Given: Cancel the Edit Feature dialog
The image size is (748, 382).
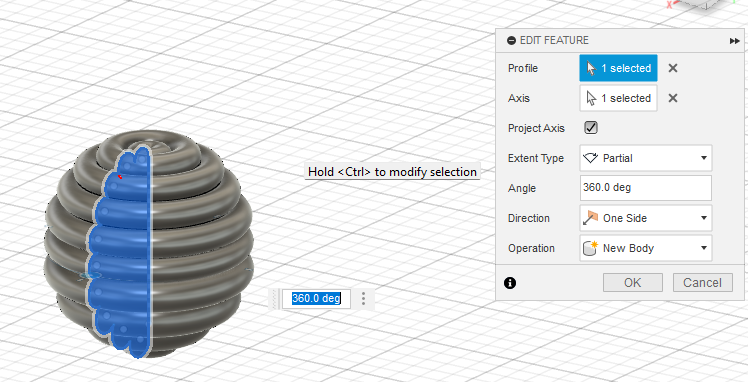Looking at the screenshot, I should click(703, 283).
